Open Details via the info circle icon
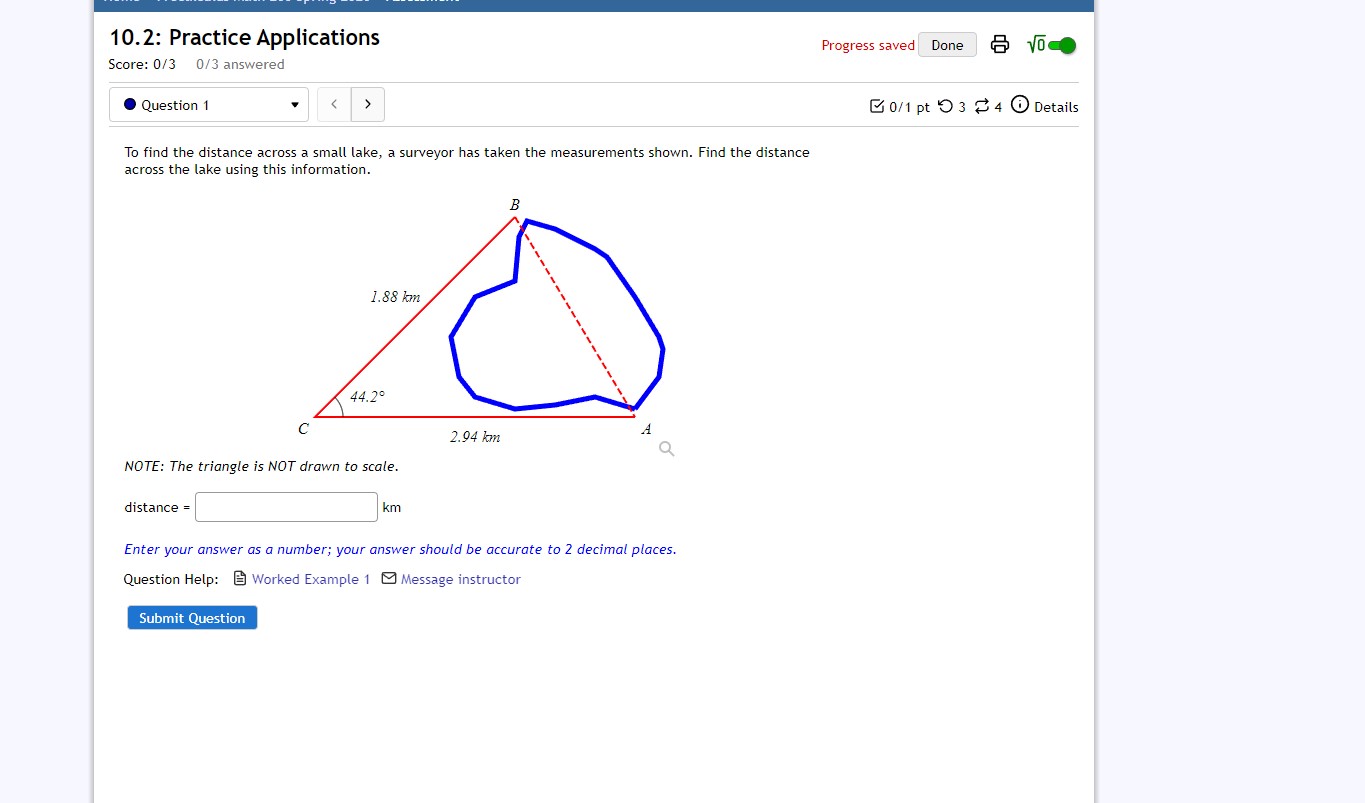The width and height of the screenshot is (1365, 803). (1019, 104)
